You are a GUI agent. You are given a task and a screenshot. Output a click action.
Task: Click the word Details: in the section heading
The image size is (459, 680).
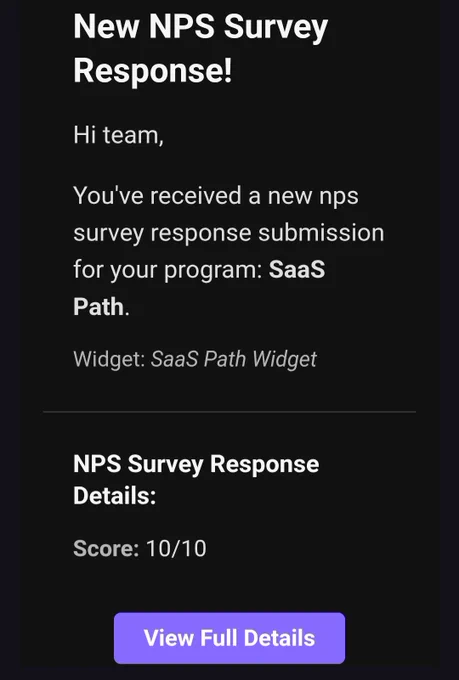pos(115,495)
